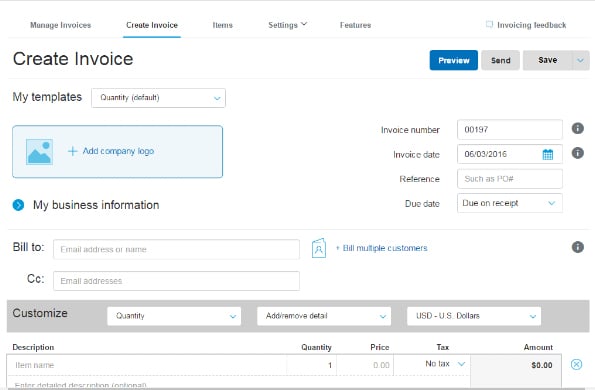Viewport: 595px width, 390px height.
Task: Open the My templates dropdown
Action: pos(158,98)
